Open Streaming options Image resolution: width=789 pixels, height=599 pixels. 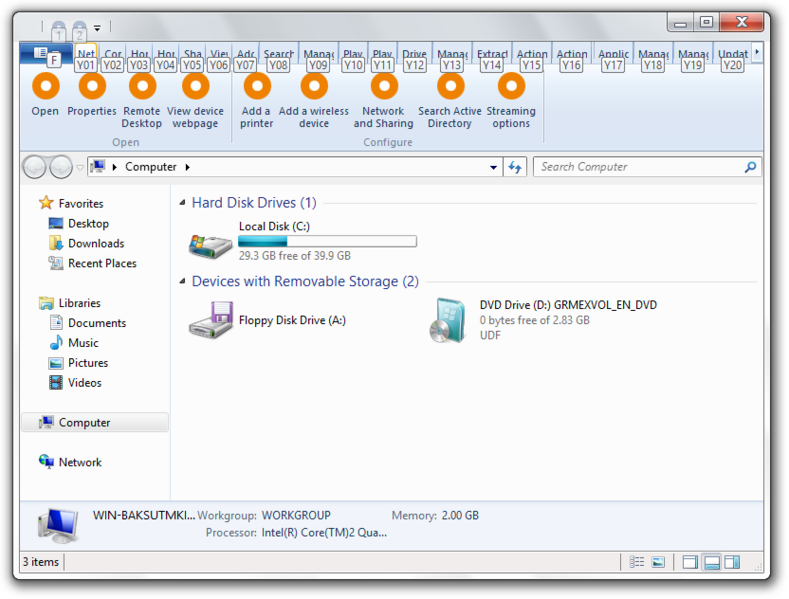pyautogui.click(x=511, y=101)
